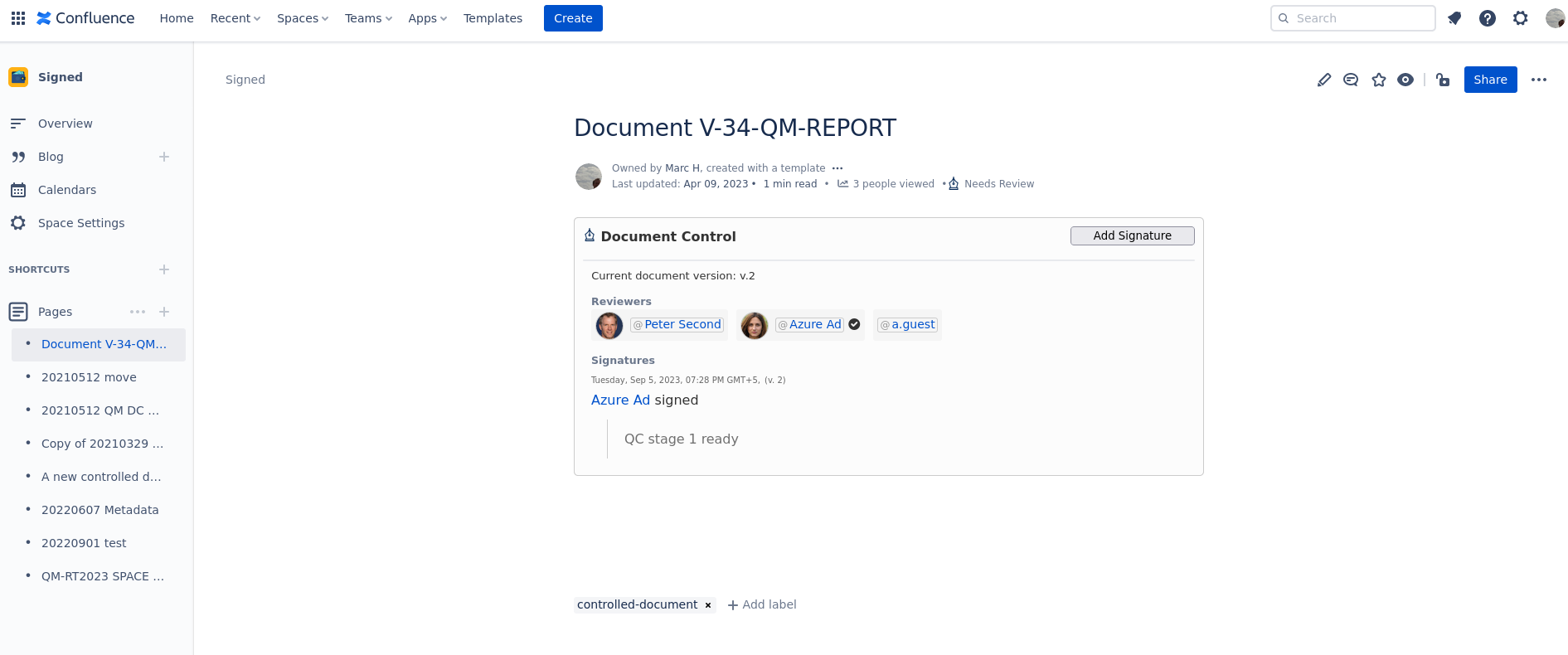Viewport: 1568px width, 655px height.
Task: Toggle the watch page eye icon
Action: click(1405, 80)
